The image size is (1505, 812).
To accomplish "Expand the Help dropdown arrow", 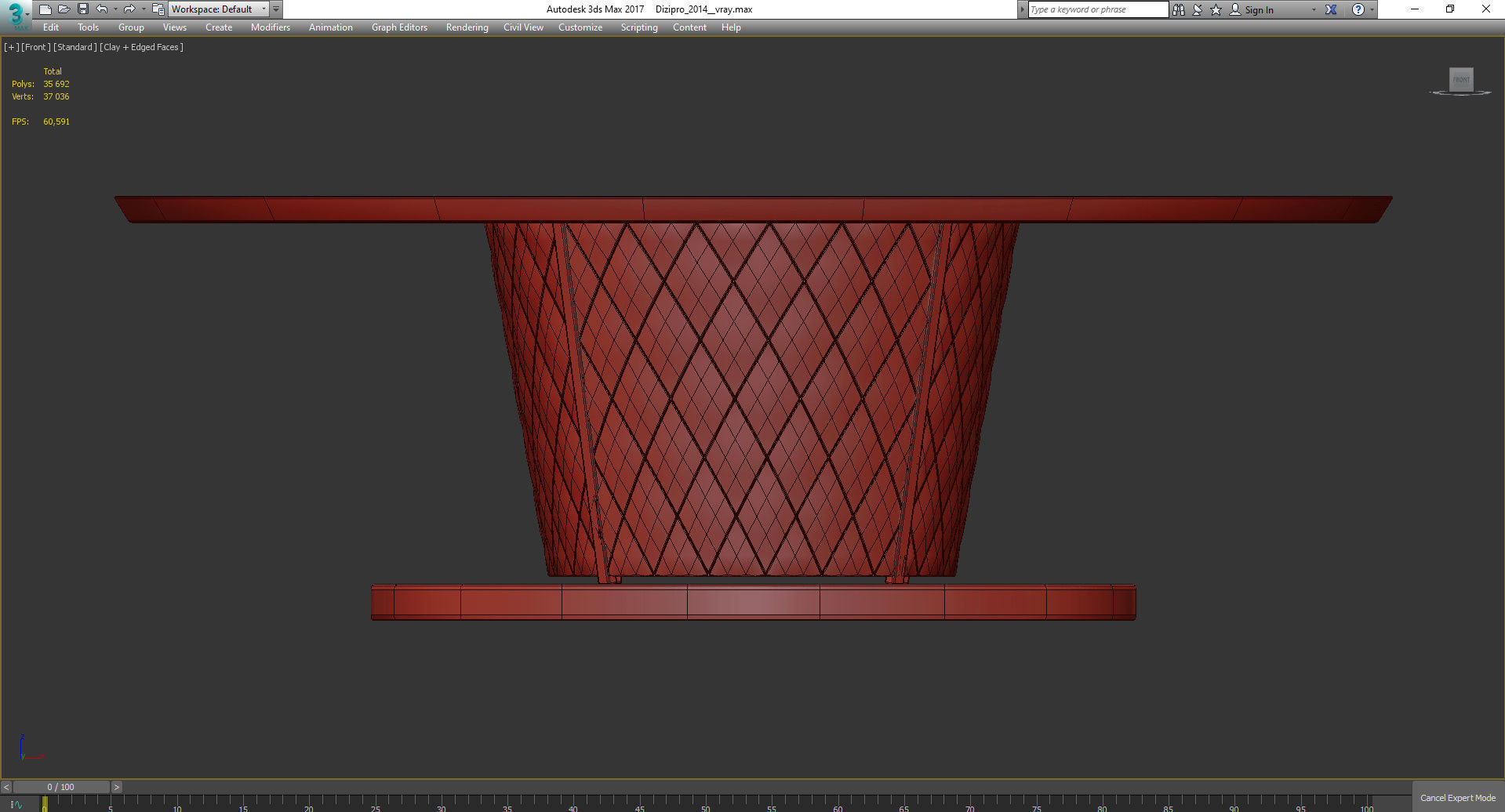I will click(1372, 9).
